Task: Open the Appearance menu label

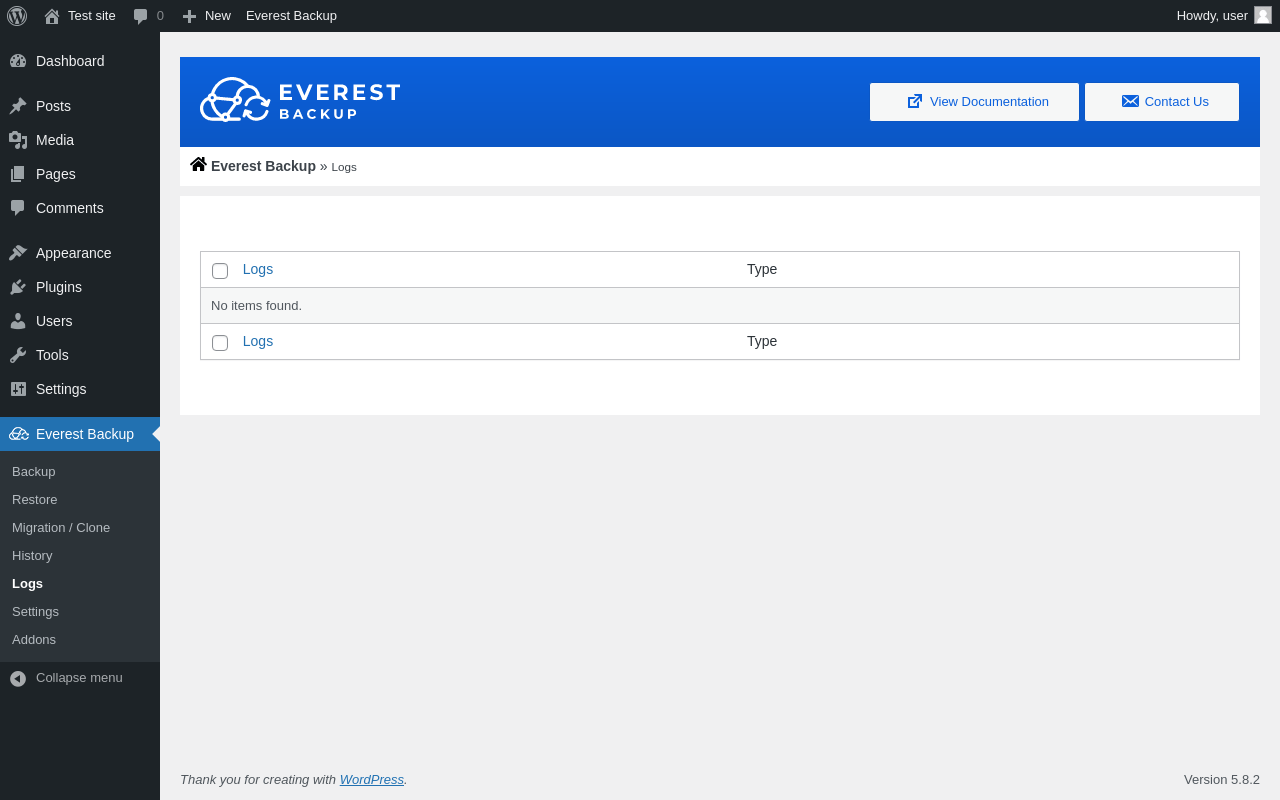Action: point(74,253)
